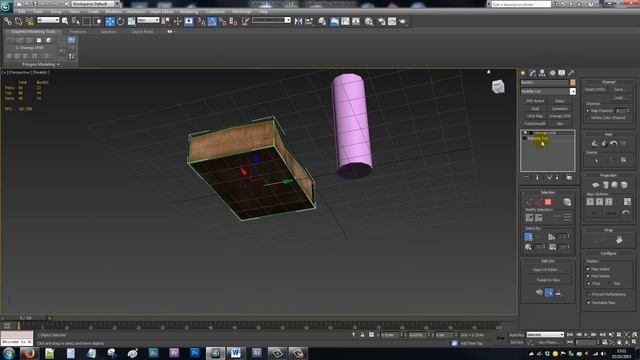The image size is (640, 360).
Task: Select the Thin seam display radio
Action: point(610,283)
